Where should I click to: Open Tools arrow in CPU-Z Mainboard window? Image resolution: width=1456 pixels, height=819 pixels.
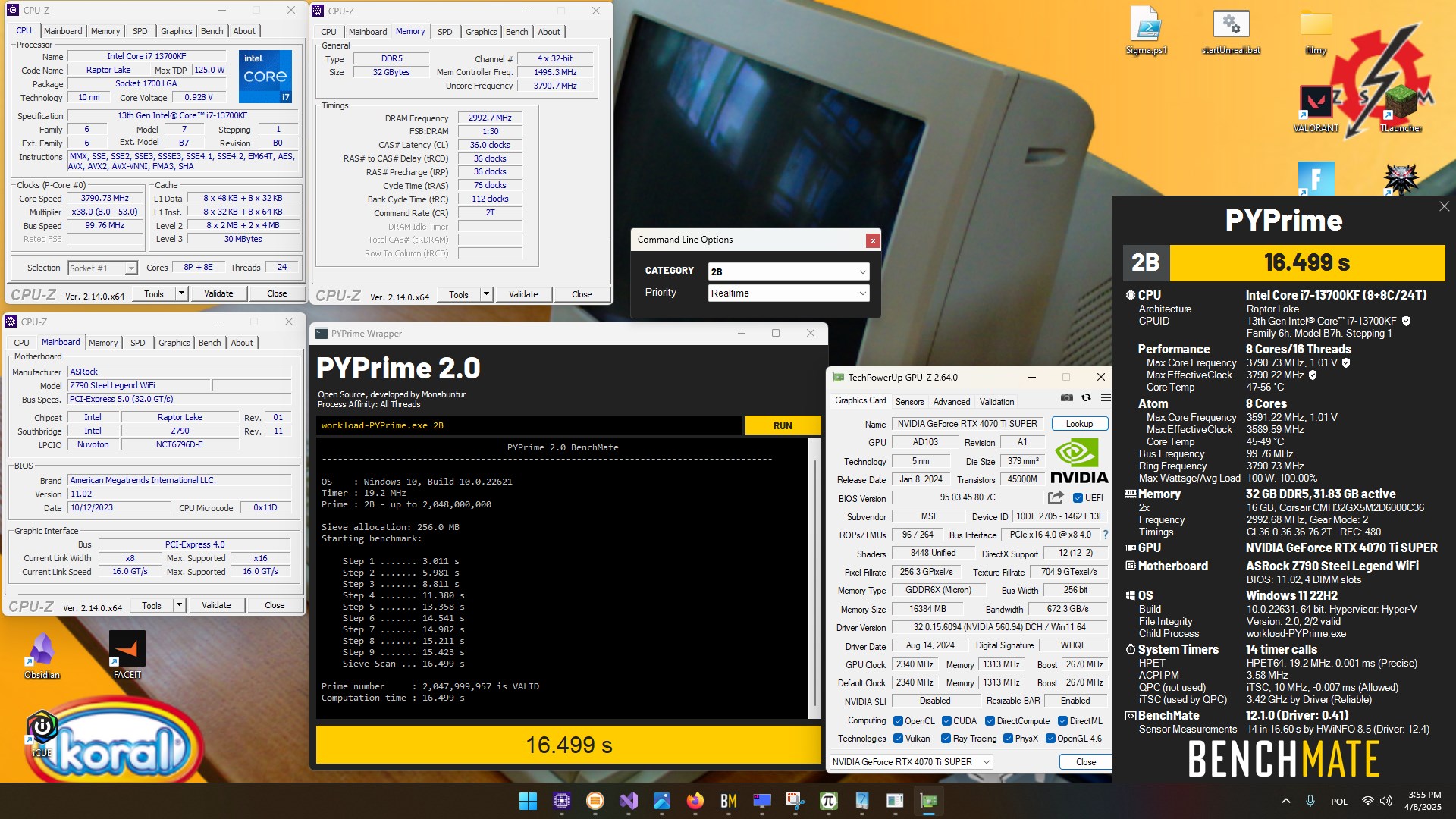pyautogui.click(x=180, y=605)
